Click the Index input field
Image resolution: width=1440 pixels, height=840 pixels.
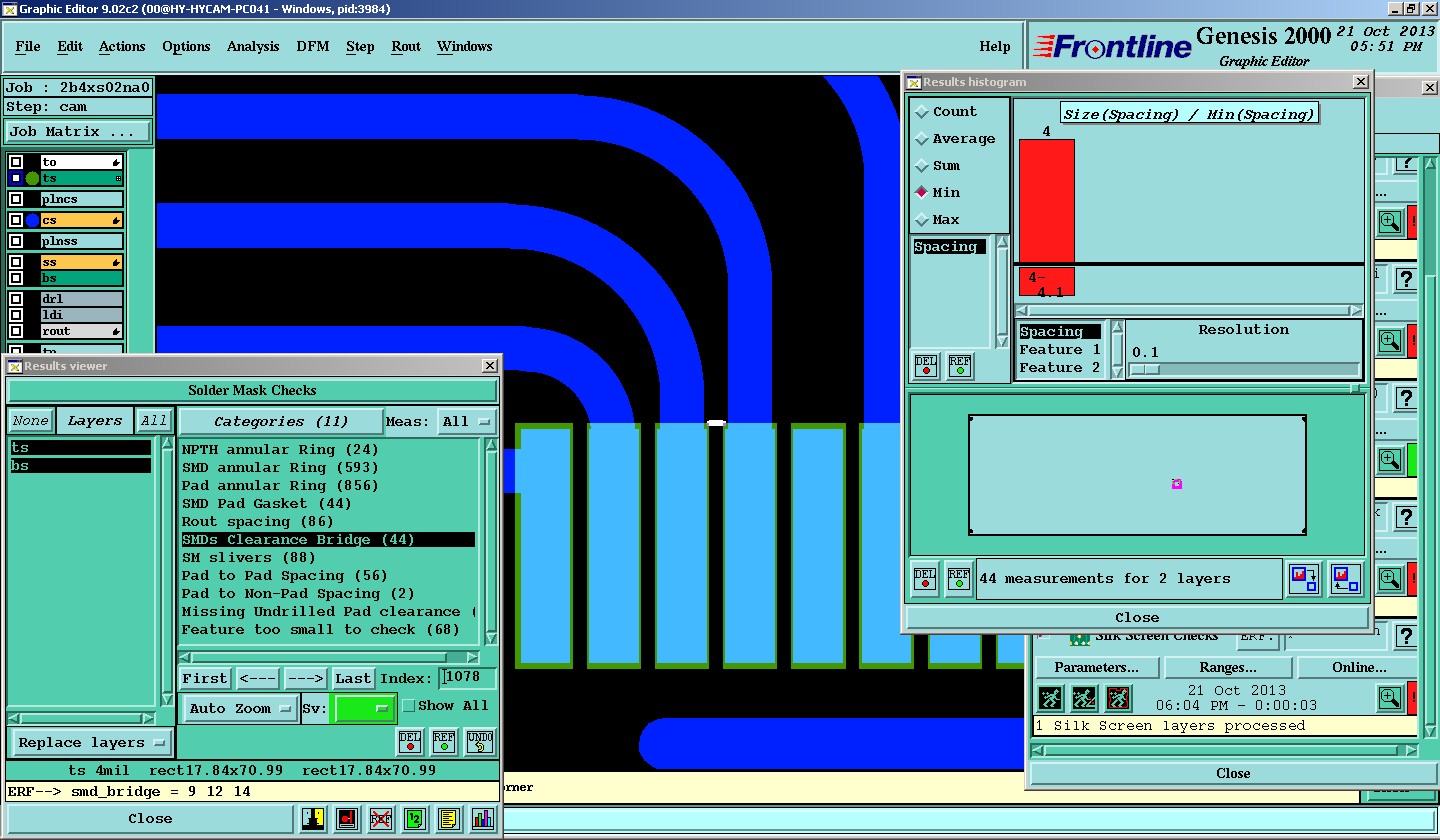click(x=467, y=678)
